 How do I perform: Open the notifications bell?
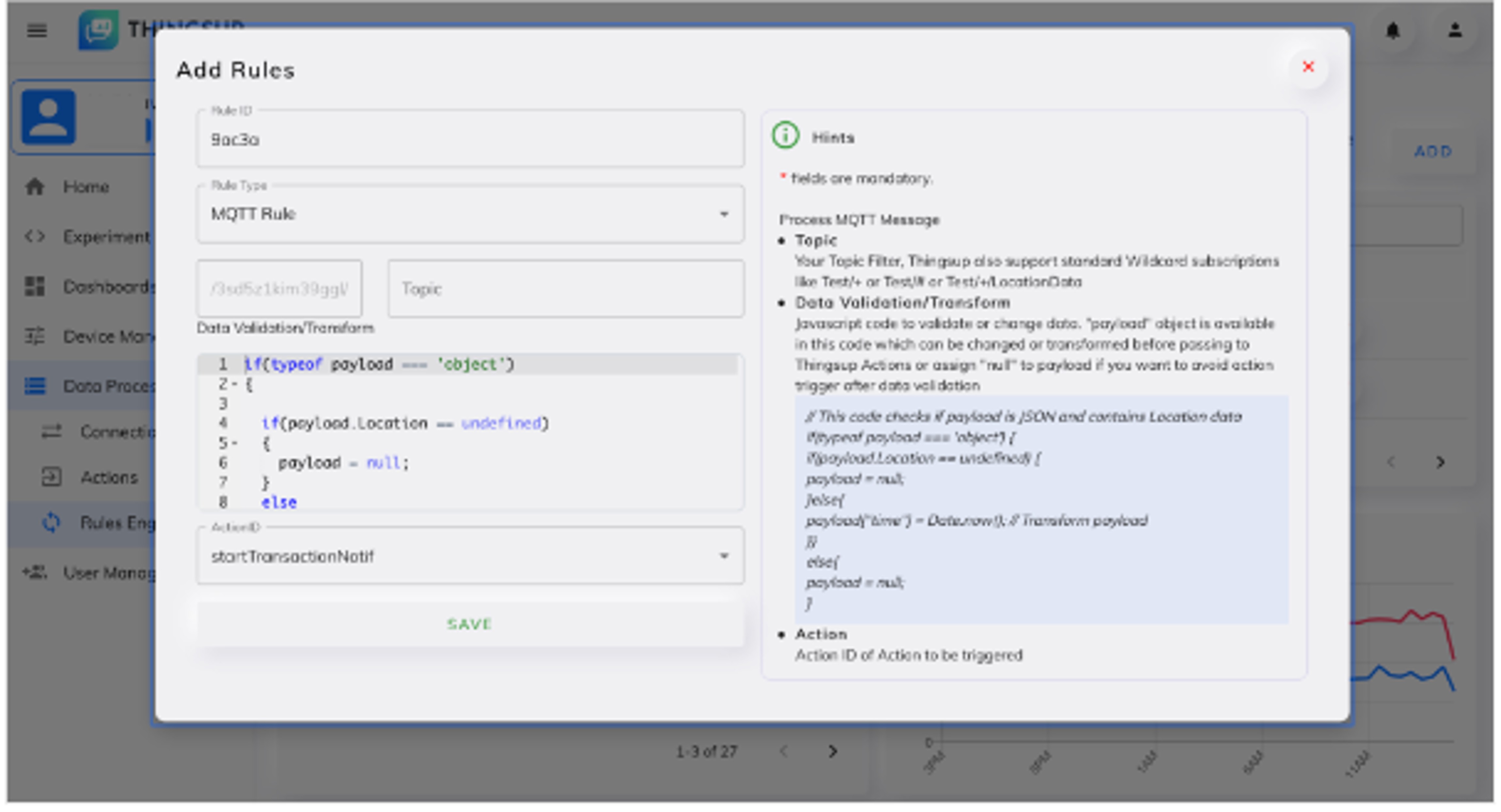[x=1393, y=30]
